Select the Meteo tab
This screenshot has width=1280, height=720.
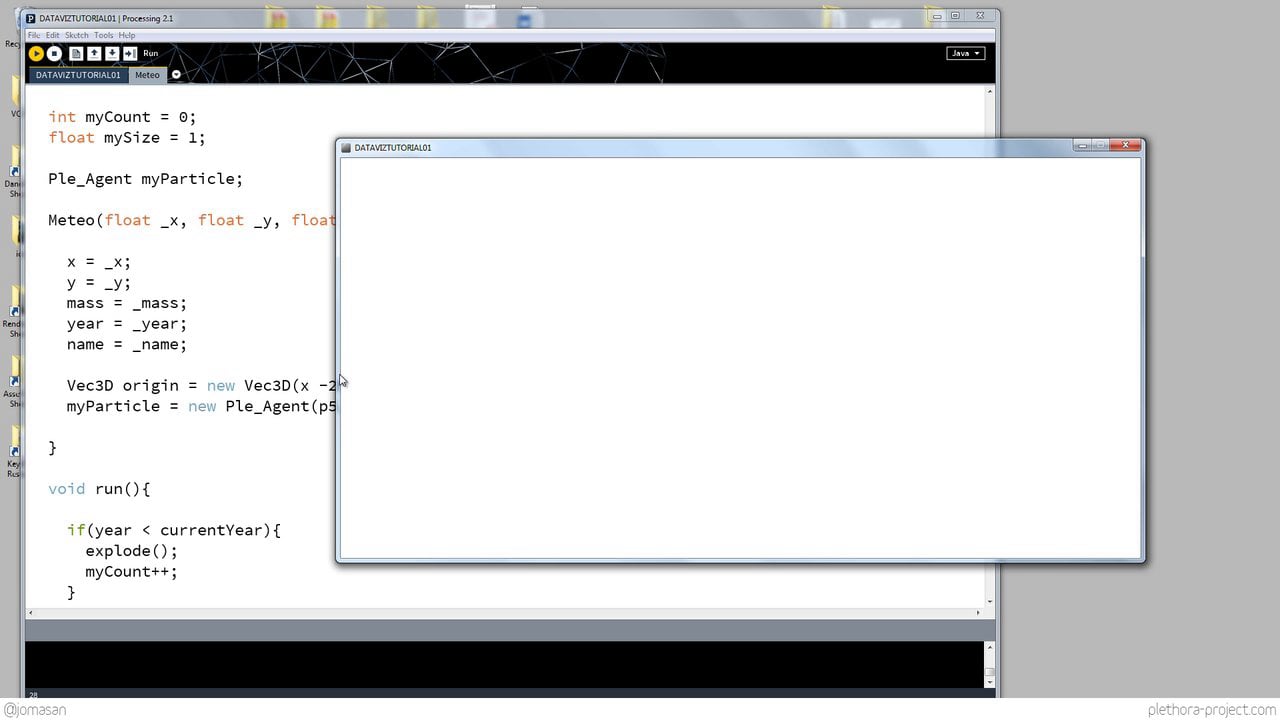point(147,75)
